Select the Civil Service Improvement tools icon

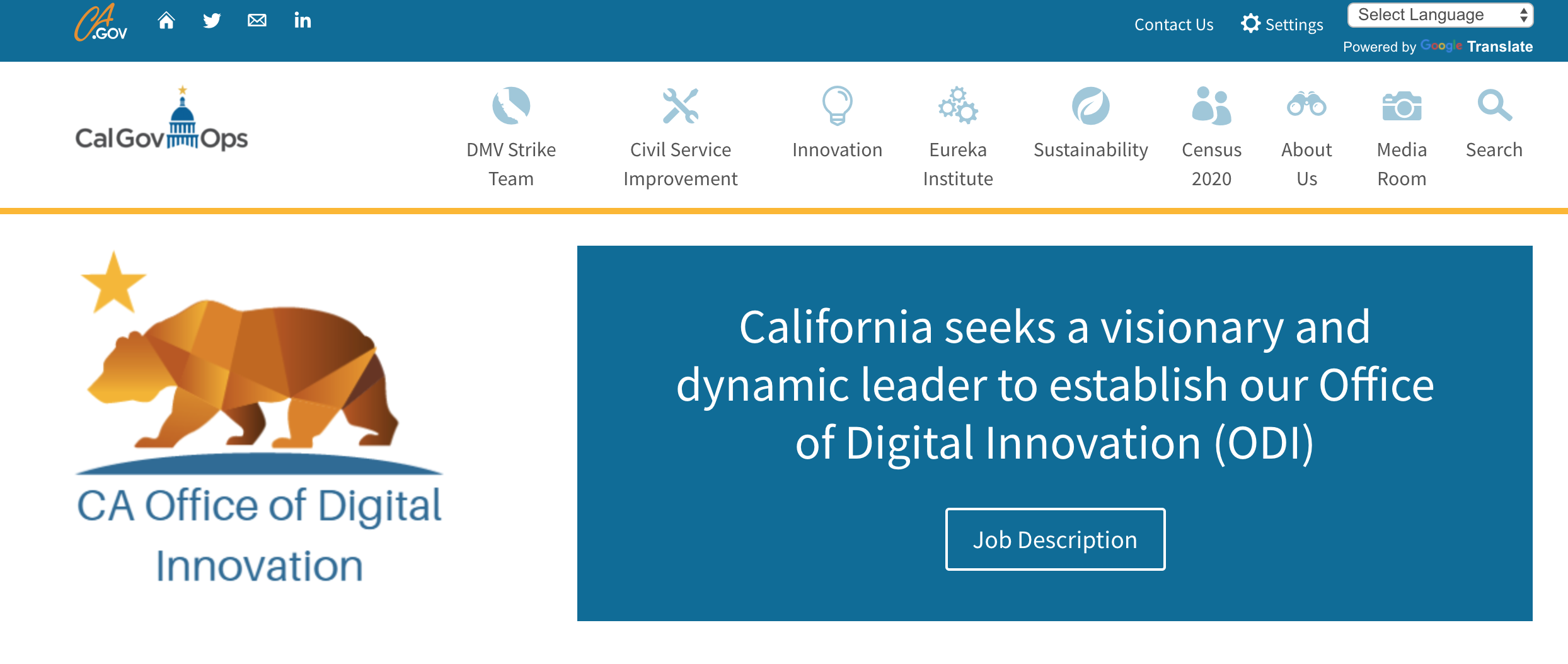[680, 105]
